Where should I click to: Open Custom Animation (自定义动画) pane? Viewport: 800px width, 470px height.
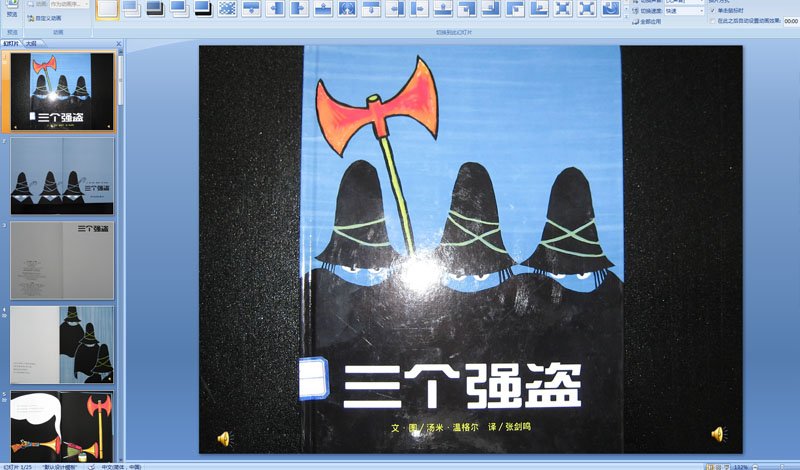coord(44,18)
